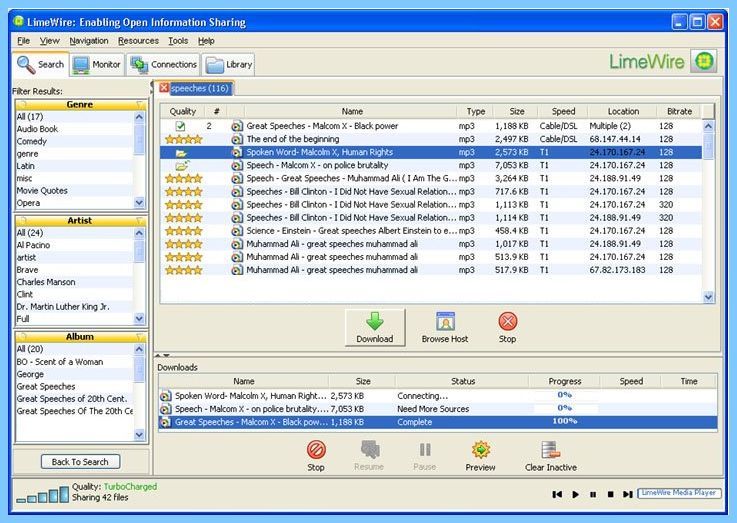
Task: Click the folder icon on the Speech - Malcom X police brutality row
Action: coord(182,165)
